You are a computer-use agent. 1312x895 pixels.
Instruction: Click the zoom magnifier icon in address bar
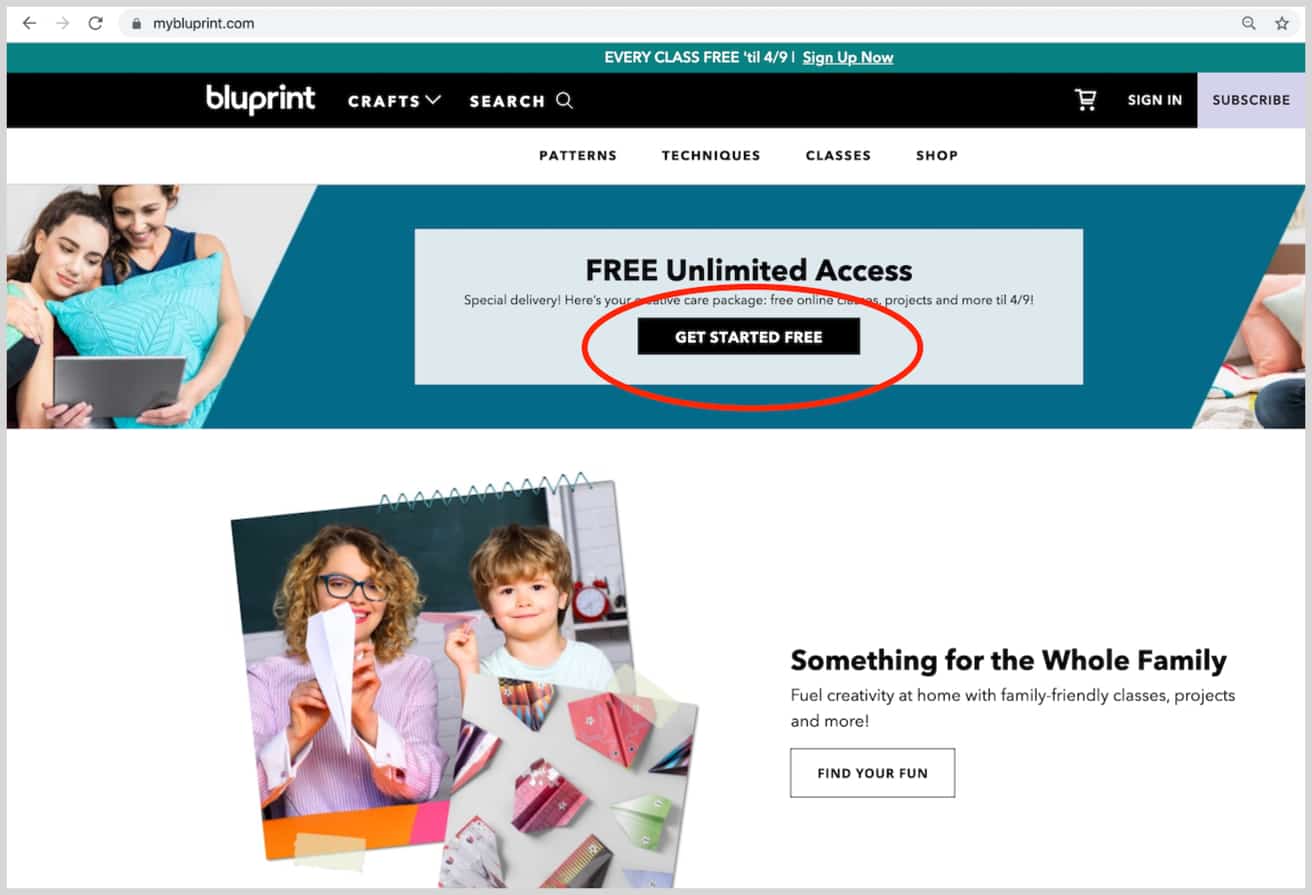tap(1248, 23)
